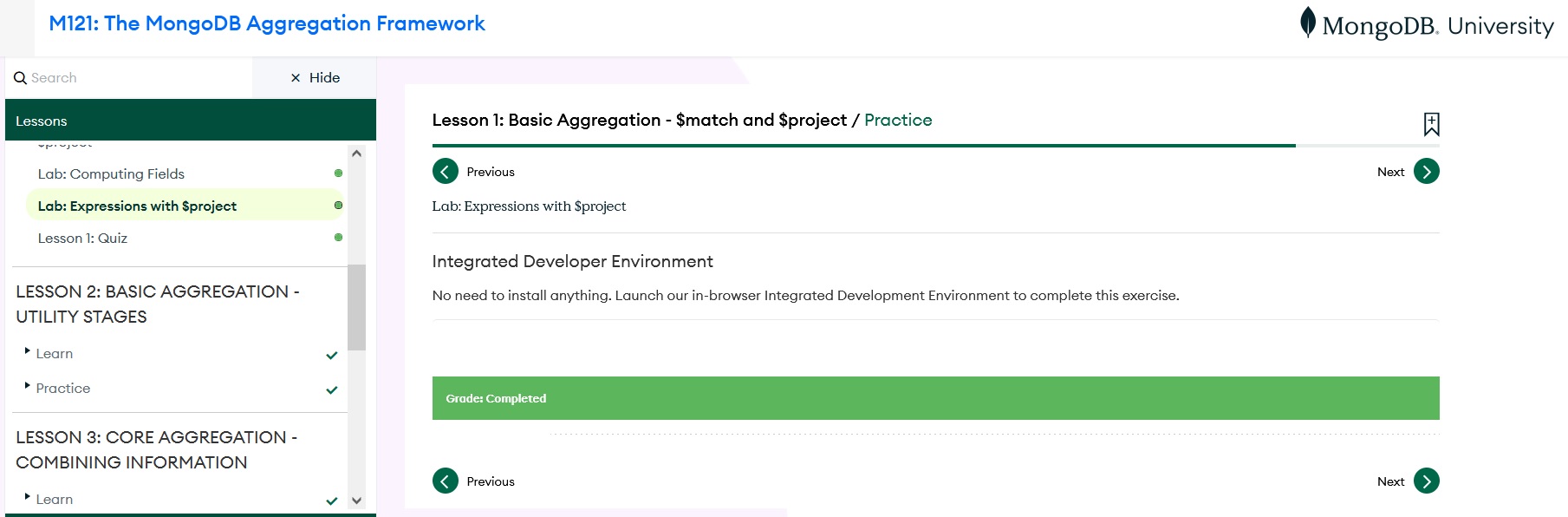
Task: Select Lesson 1: Quiz in sidebar
Action: (x=82, y=239)
